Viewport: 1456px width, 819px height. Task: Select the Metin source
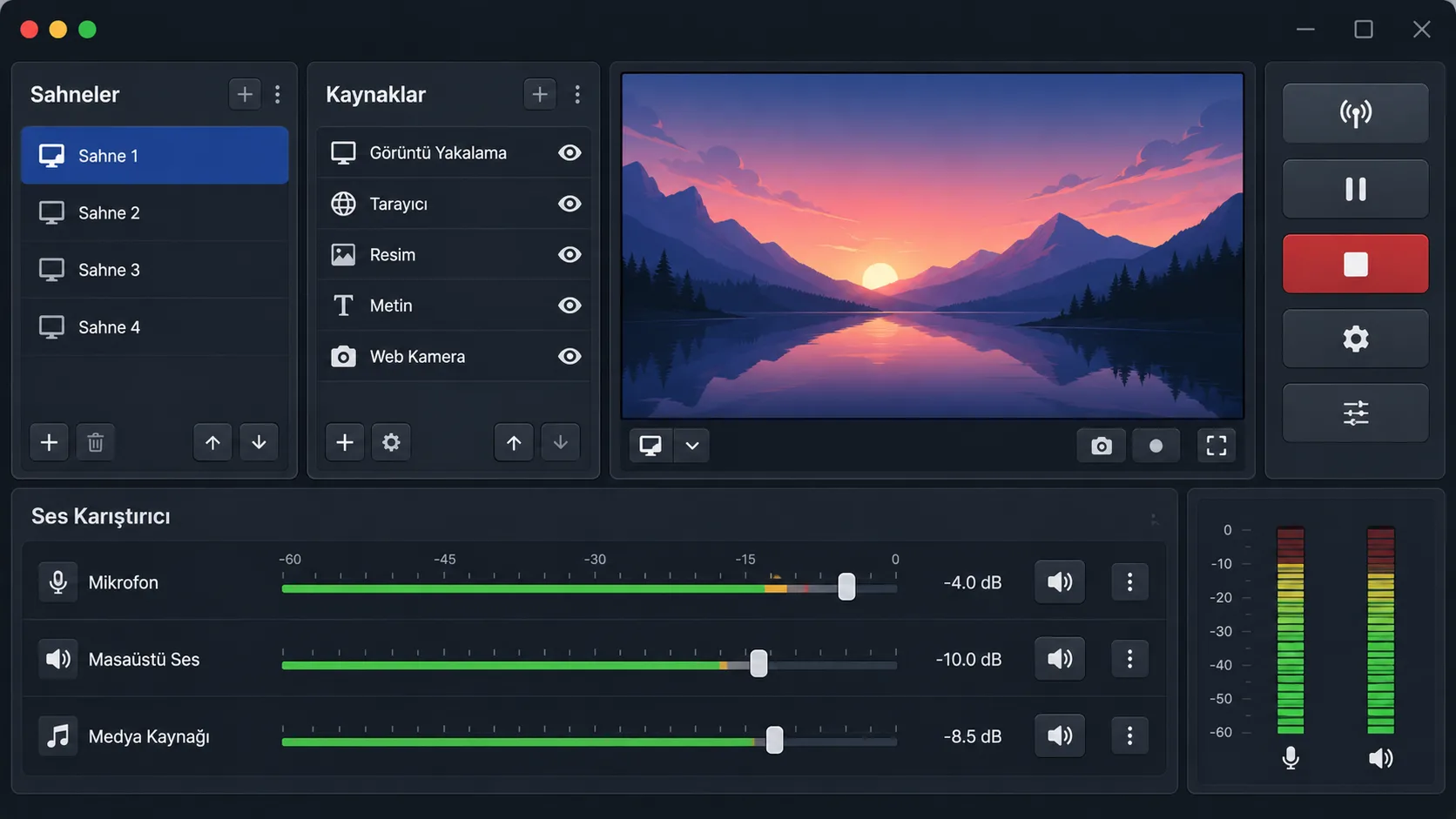point(454,305)
